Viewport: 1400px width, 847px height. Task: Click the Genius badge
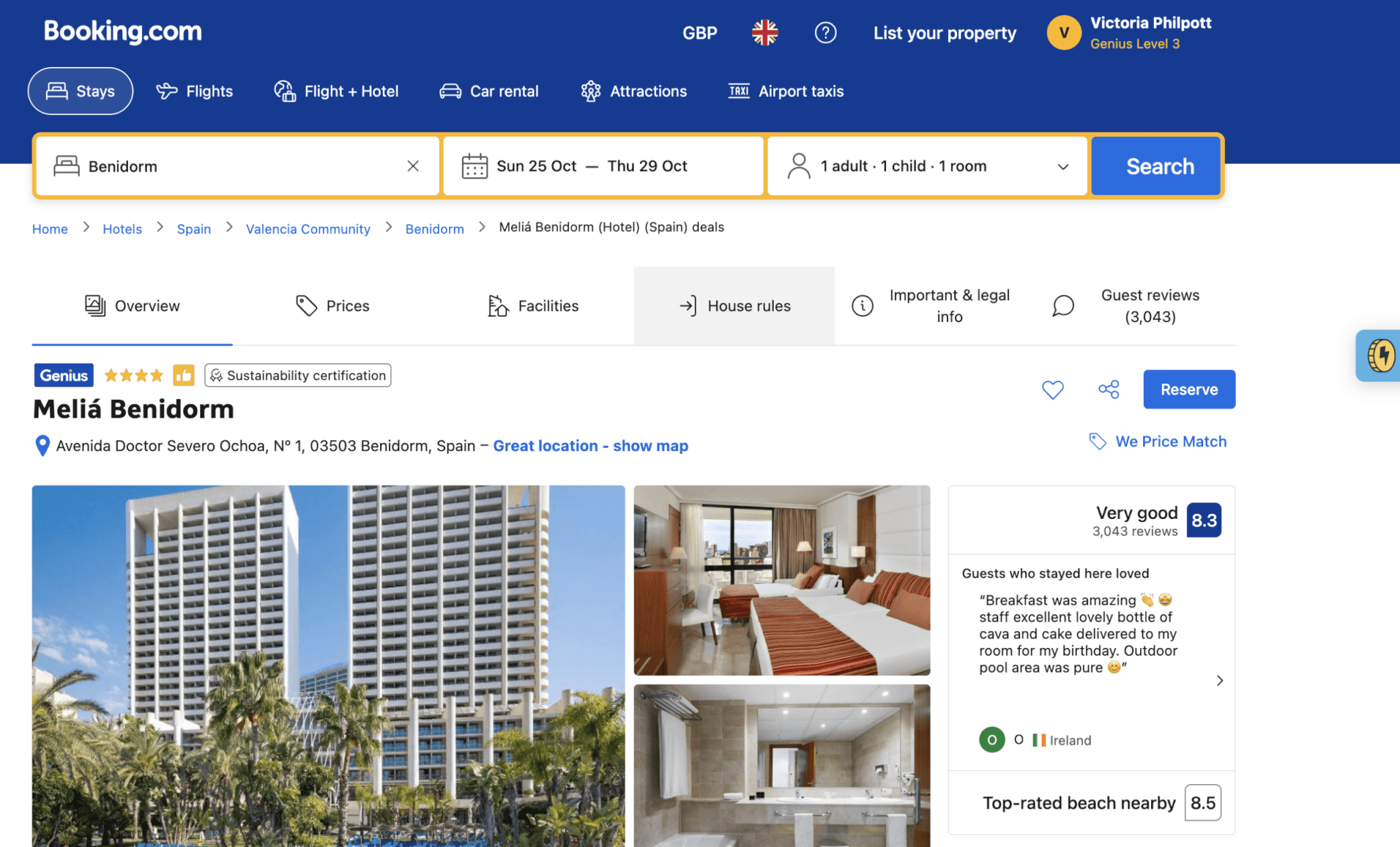64,375
